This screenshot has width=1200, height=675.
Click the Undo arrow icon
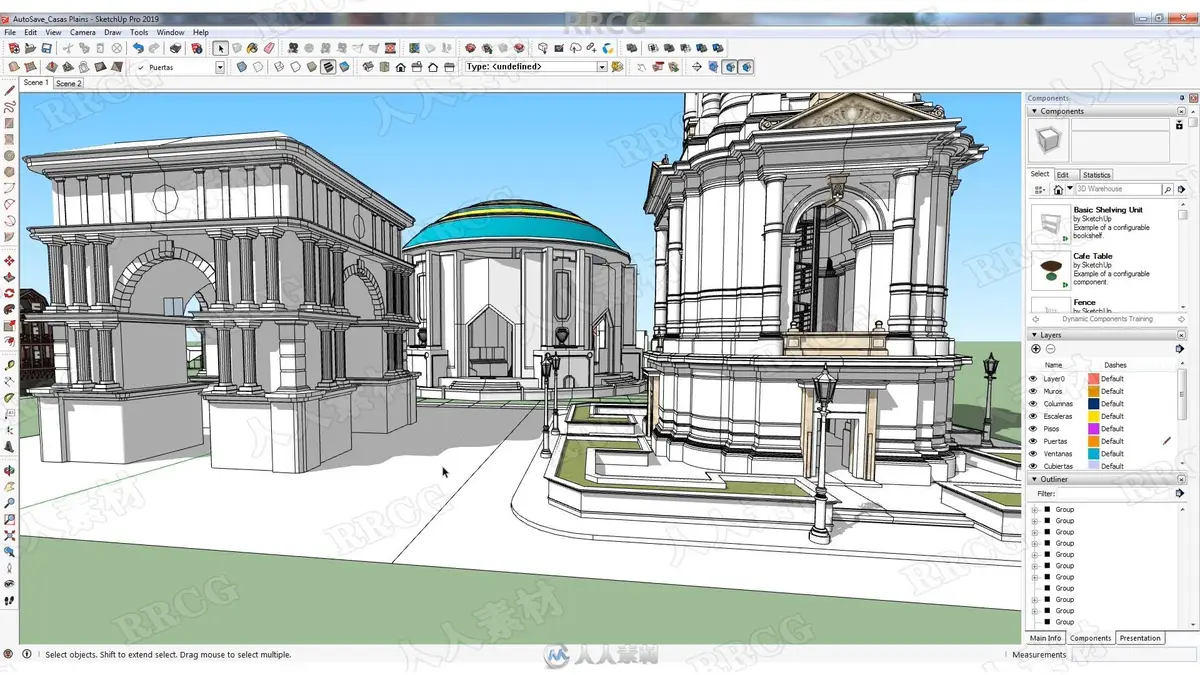pos(138,47)
